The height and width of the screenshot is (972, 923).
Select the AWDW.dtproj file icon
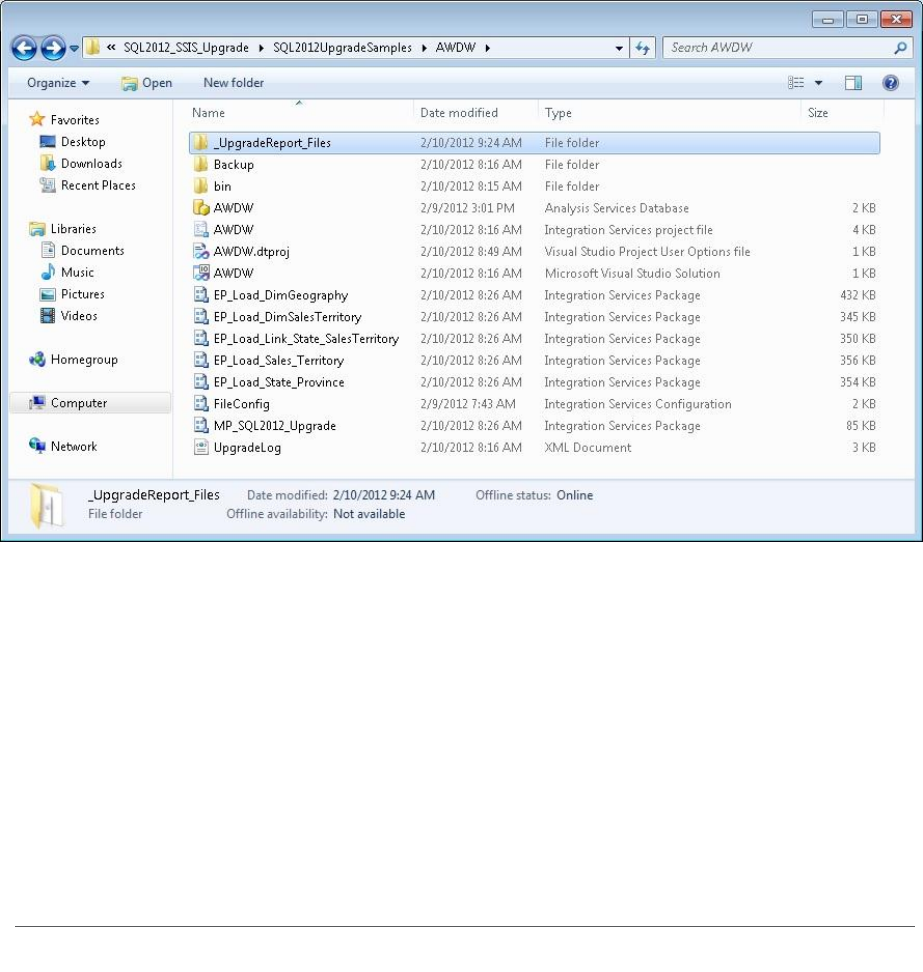tap(201, 251)
